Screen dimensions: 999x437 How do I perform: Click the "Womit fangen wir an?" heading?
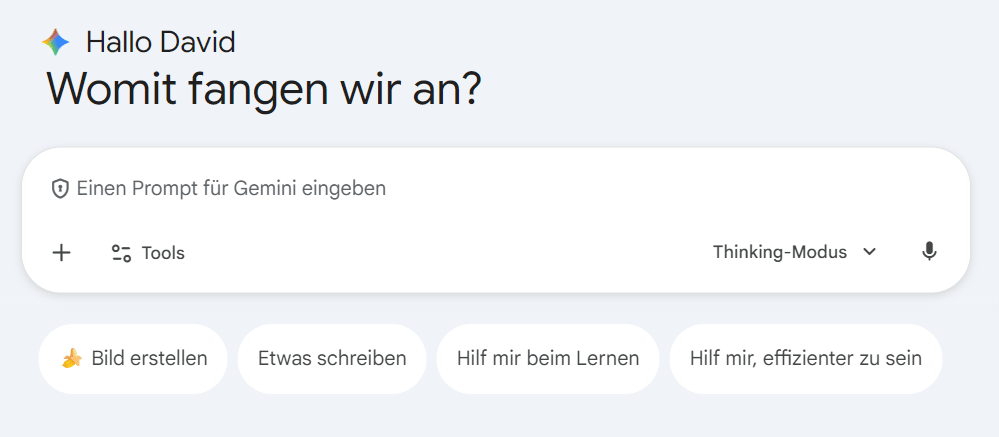(x=264, y=89)
